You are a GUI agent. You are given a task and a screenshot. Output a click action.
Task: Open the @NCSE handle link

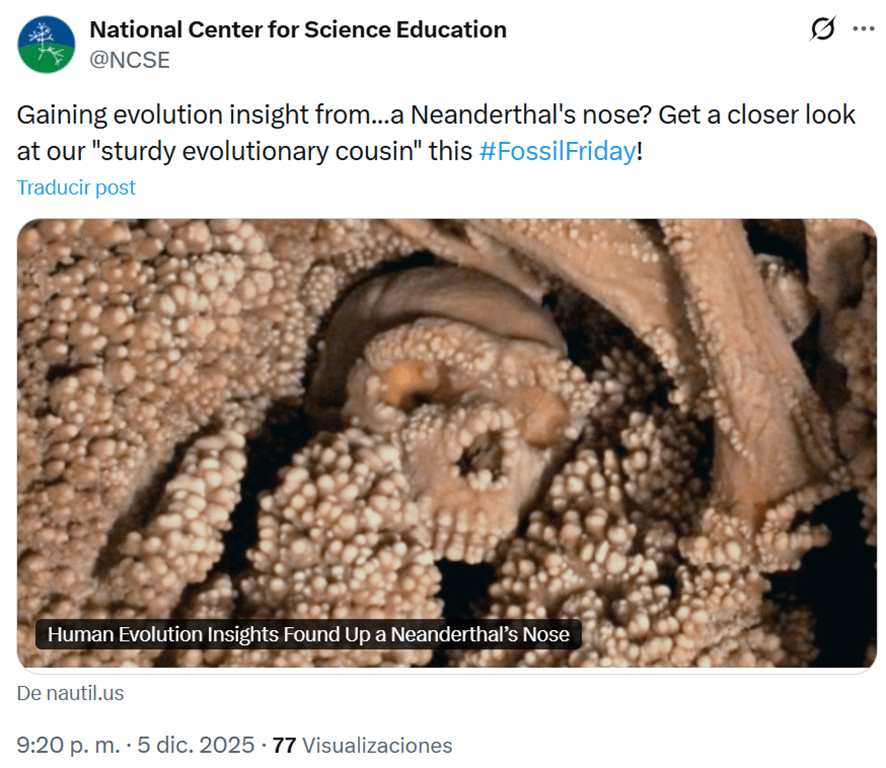click(130, 60)
